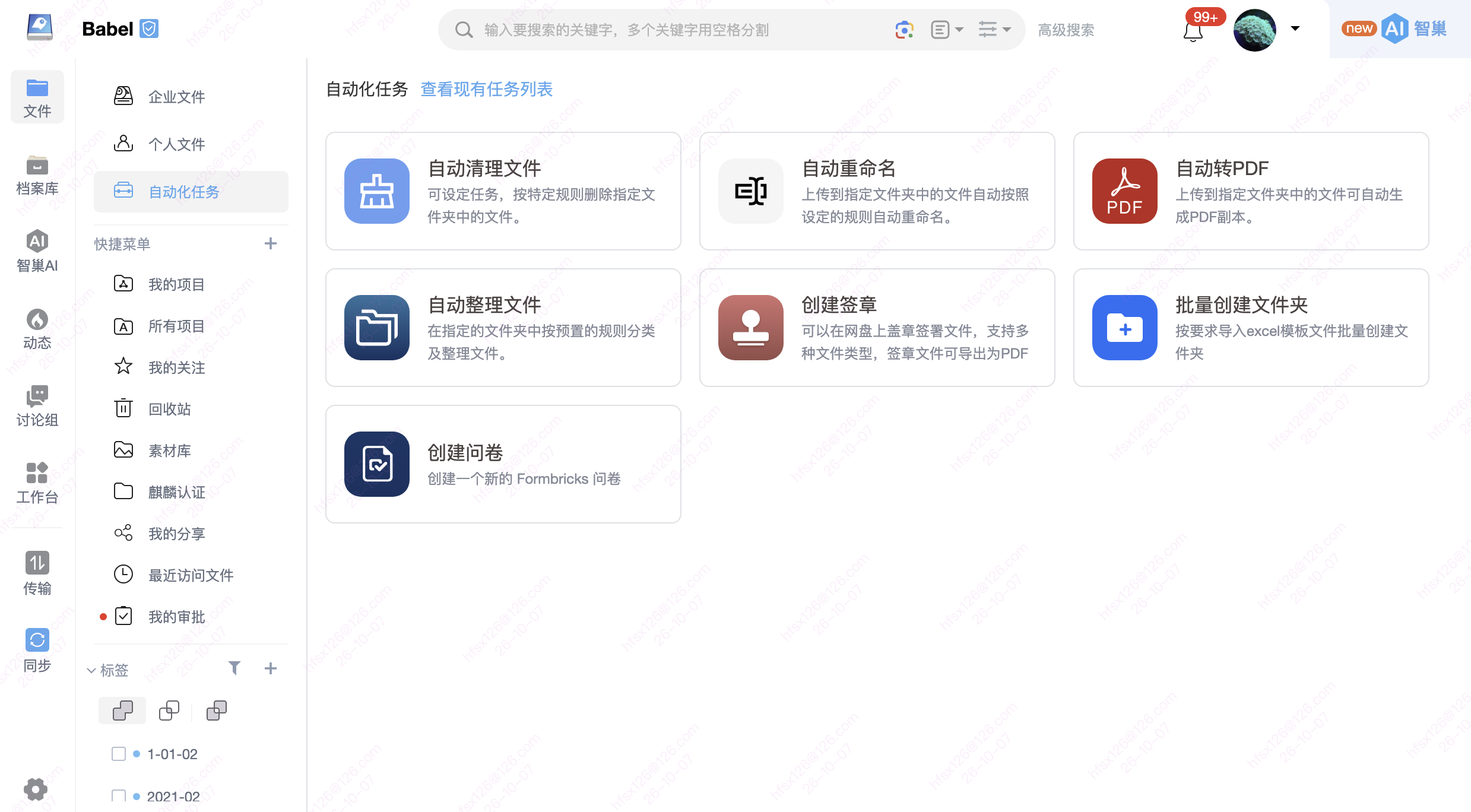The width and height of the screenshot is (1471, 812).
Task: Open the 自动重命名 task card
Action: [877, 191]
